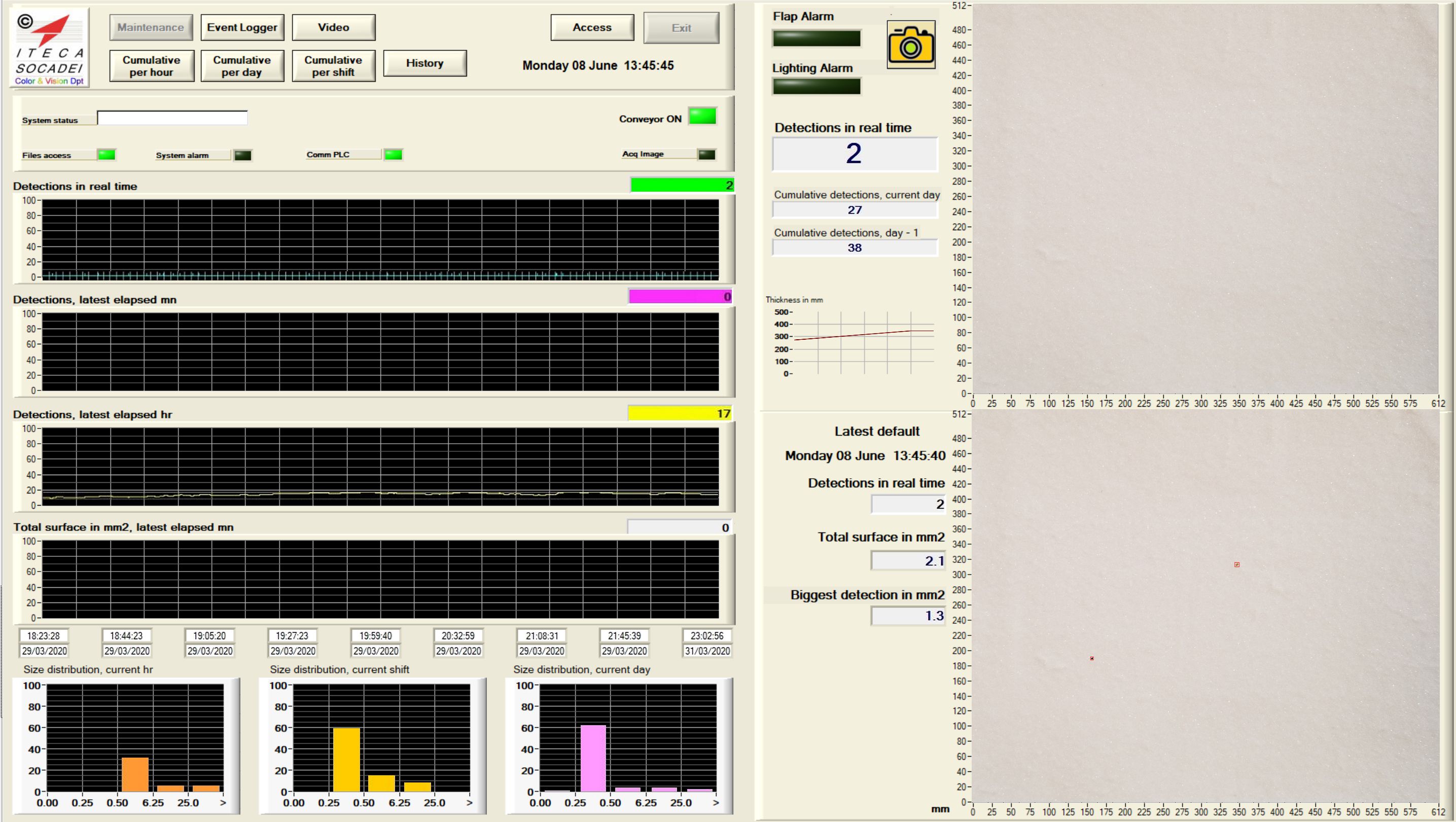Click the Comm PLC status LED
Image resolution: width=1456 pixels, height=822 pixels.
coord(393,154)
